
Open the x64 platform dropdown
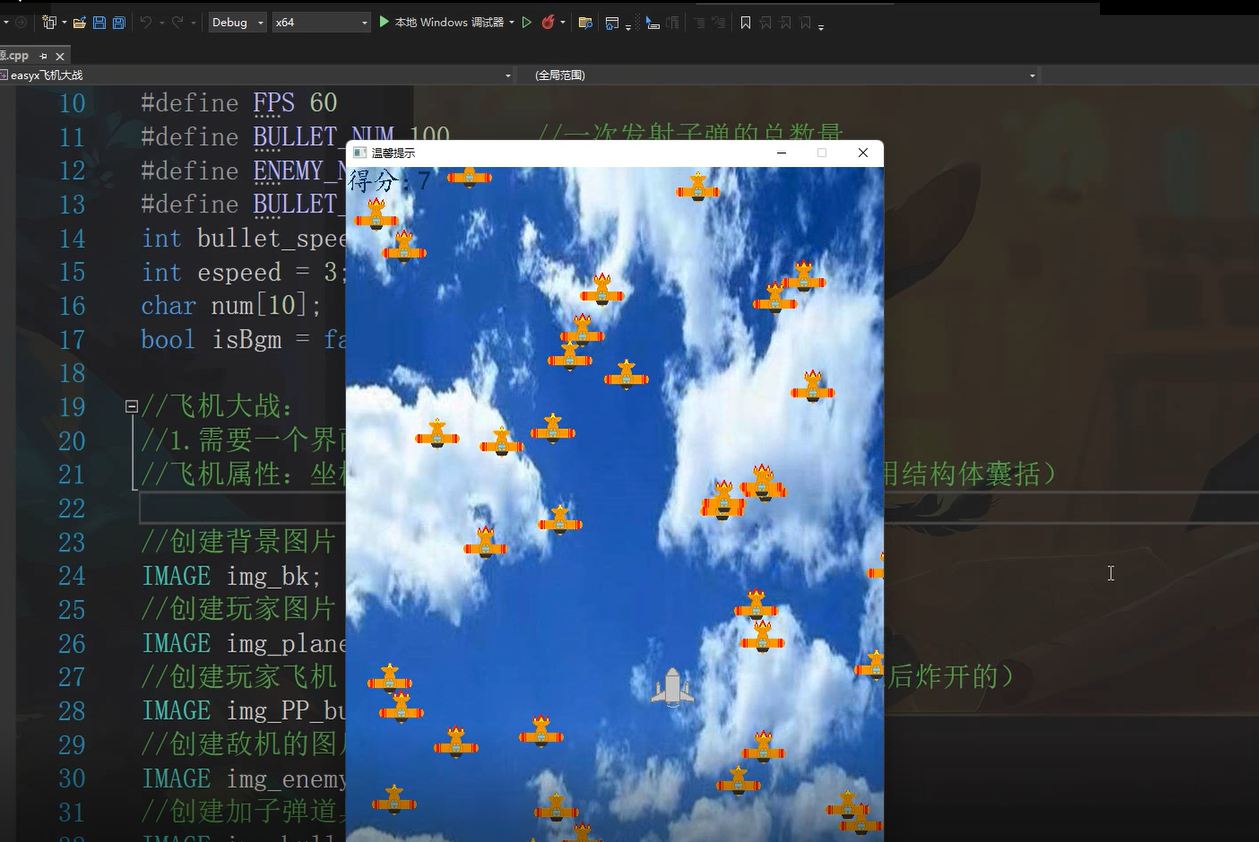363,22
